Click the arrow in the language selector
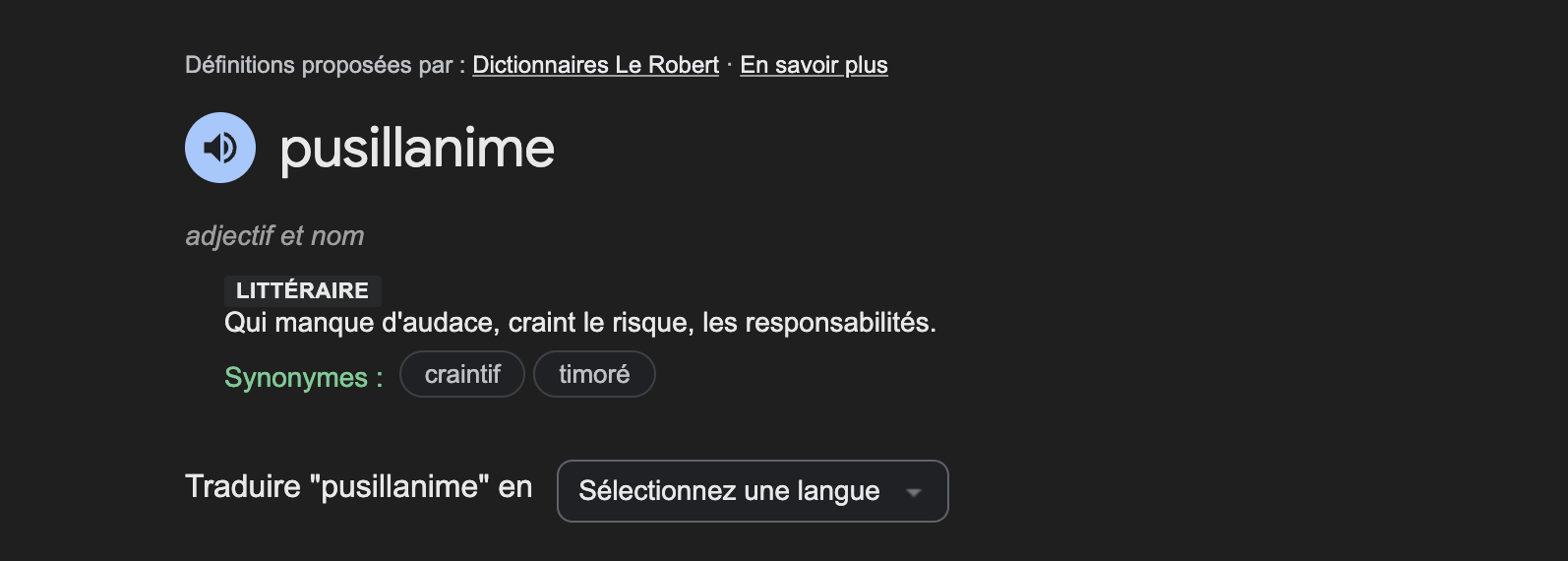Screen dimensions: 1568x561 pos(914,492)
